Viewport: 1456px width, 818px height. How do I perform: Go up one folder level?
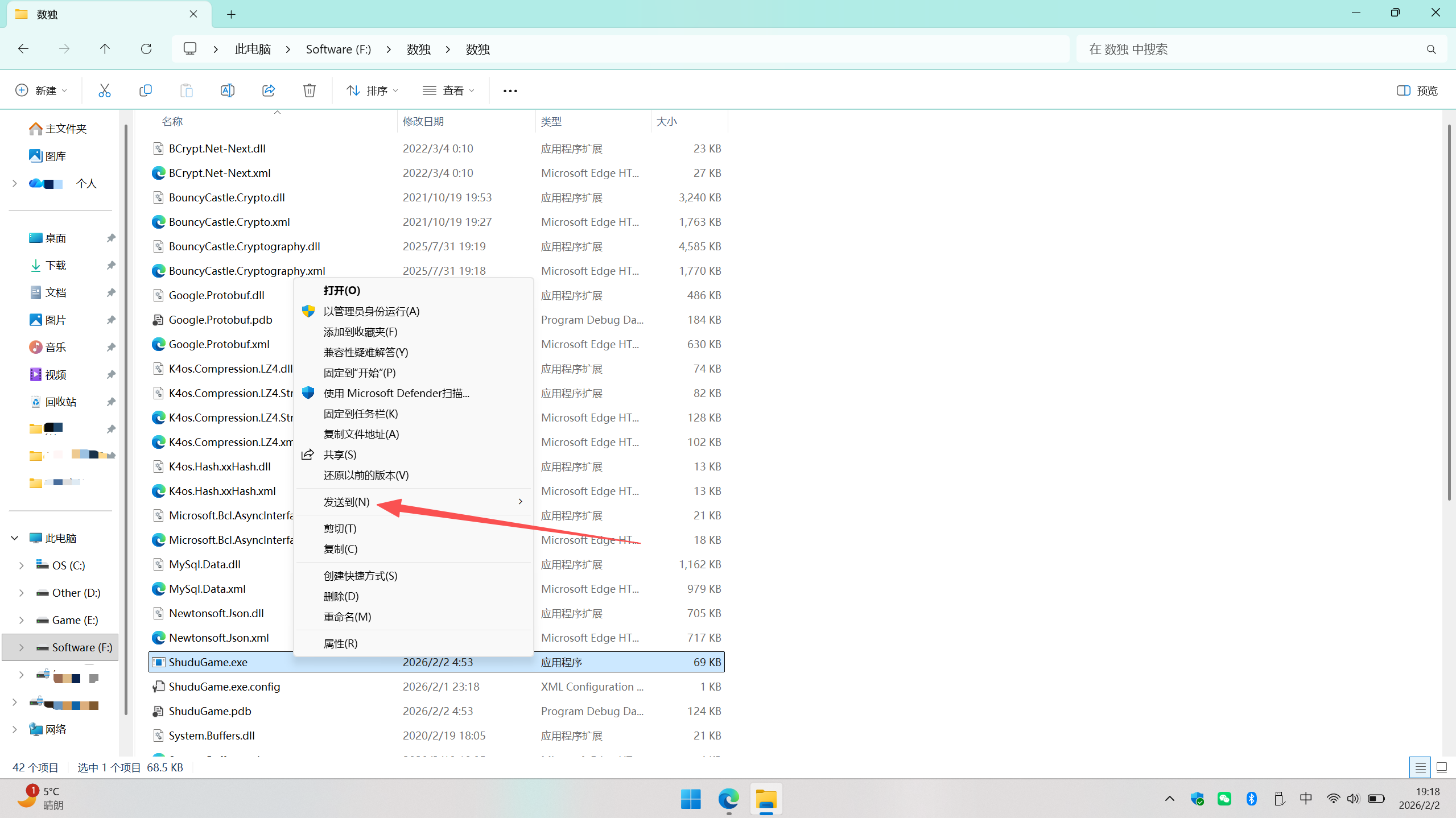click(105, 49)
